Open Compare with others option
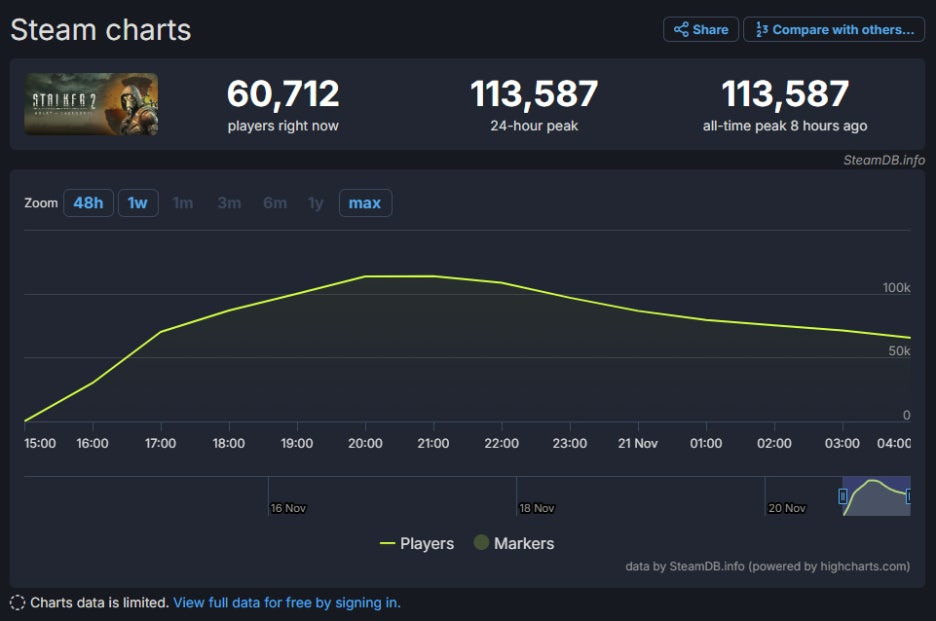The height and width of the screenshot is (621, 936). (834, 29)
